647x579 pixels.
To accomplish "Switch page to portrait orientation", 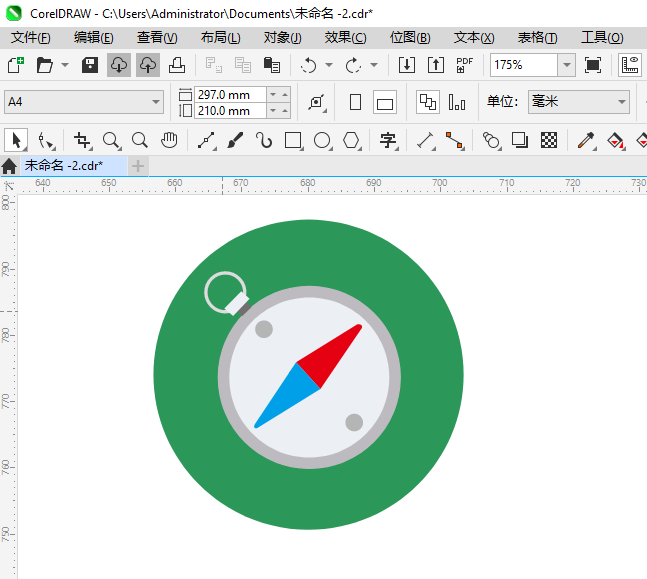I will click(x=355, y=102).
